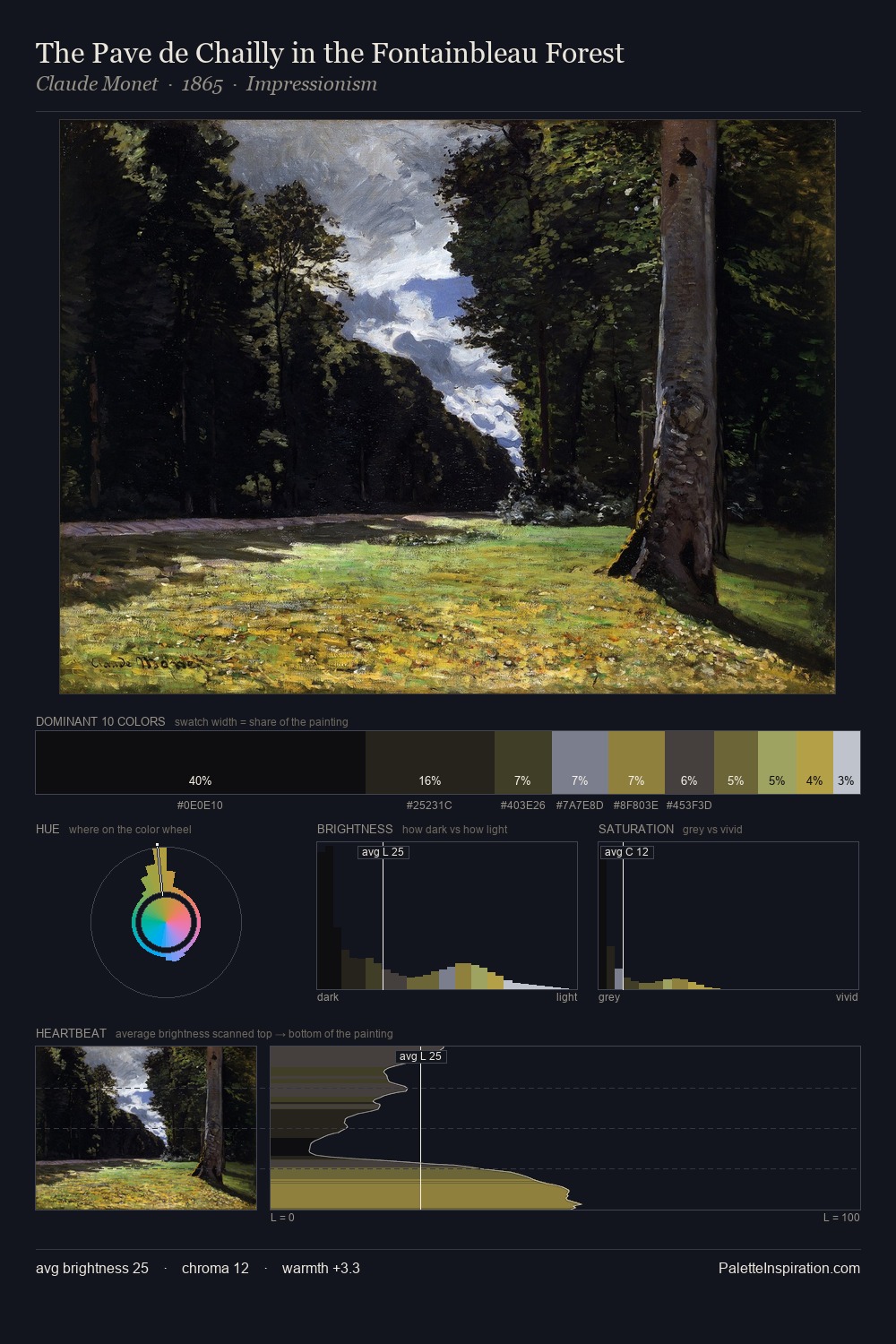Click the 'vivid' saturation axis label
Screen dimensions: 896x1344
847,997
